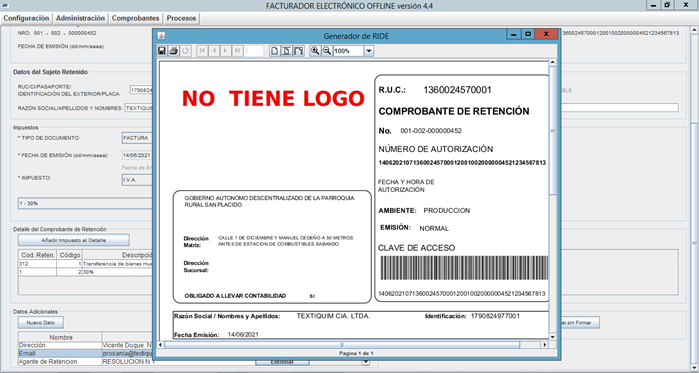The width and height of the screenshot is (699, 373).
Task: Click the Print icon in RIDE viewer
Action: click(173, 51)
